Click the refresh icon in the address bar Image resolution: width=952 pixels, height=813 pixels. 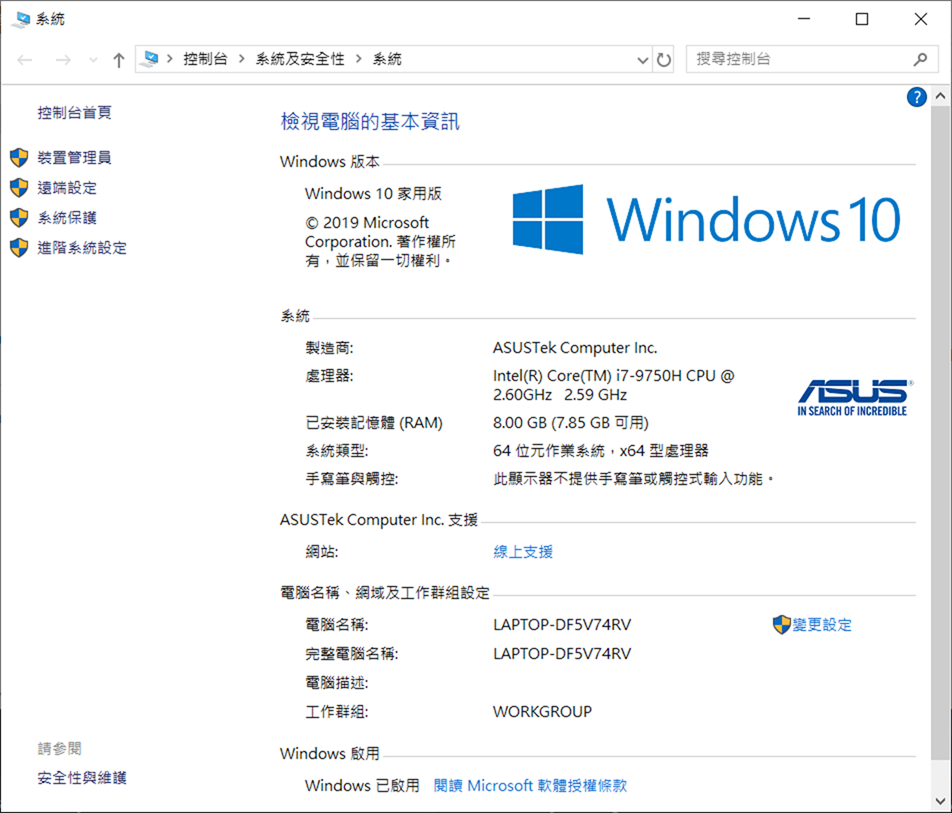(663, 59)
